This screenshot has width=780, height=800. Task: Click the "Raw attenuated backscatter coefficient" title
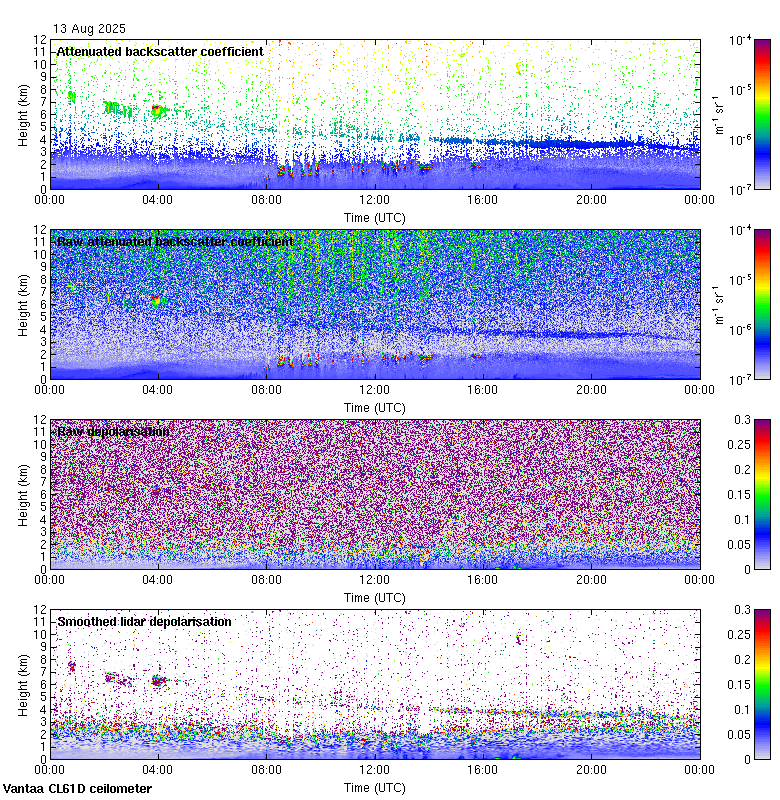coord(175,241)
